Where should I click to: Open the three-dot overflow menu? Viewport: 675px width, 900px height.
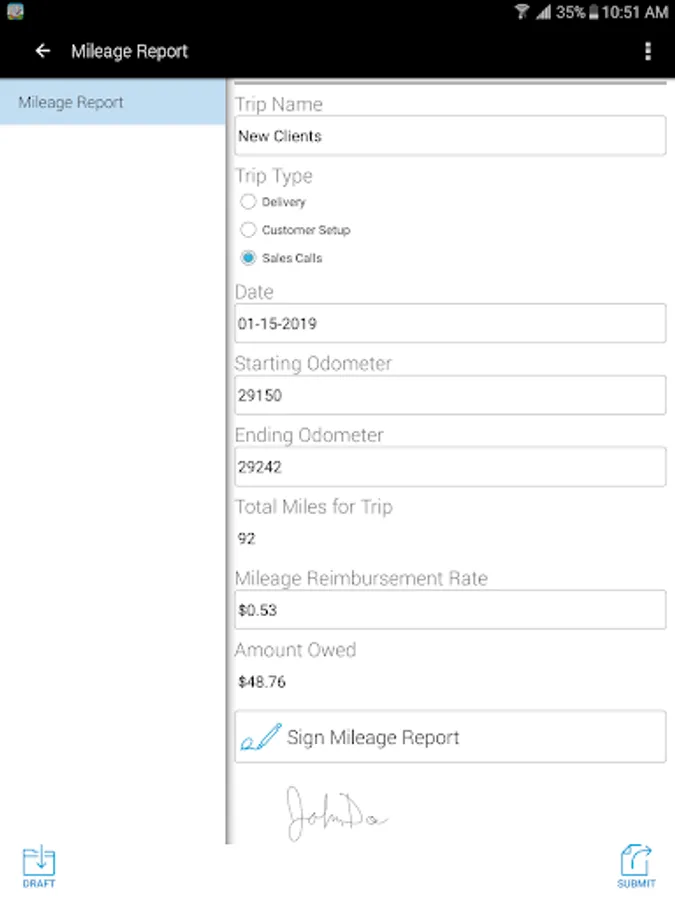coord(648,51)
